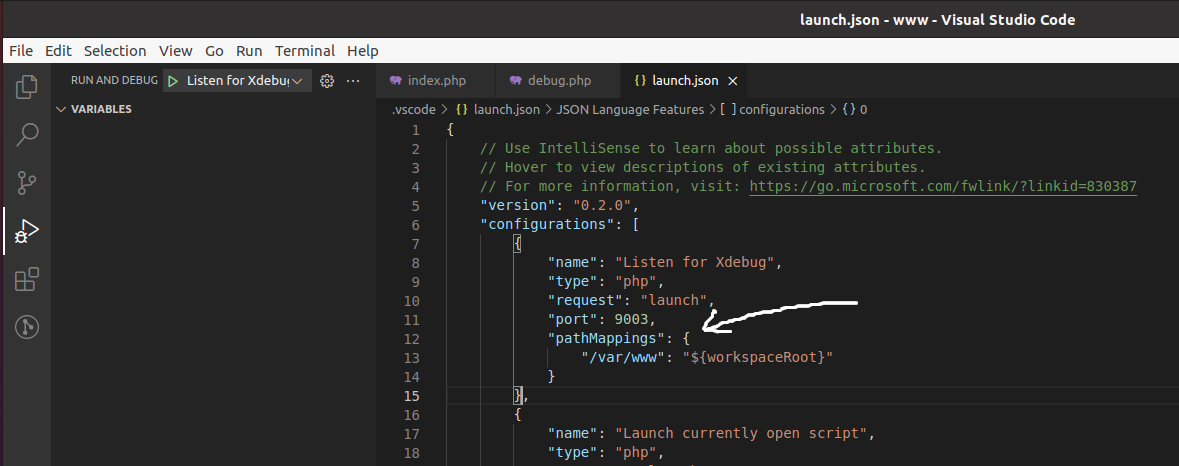Open the Extensions view

point(26,279)
